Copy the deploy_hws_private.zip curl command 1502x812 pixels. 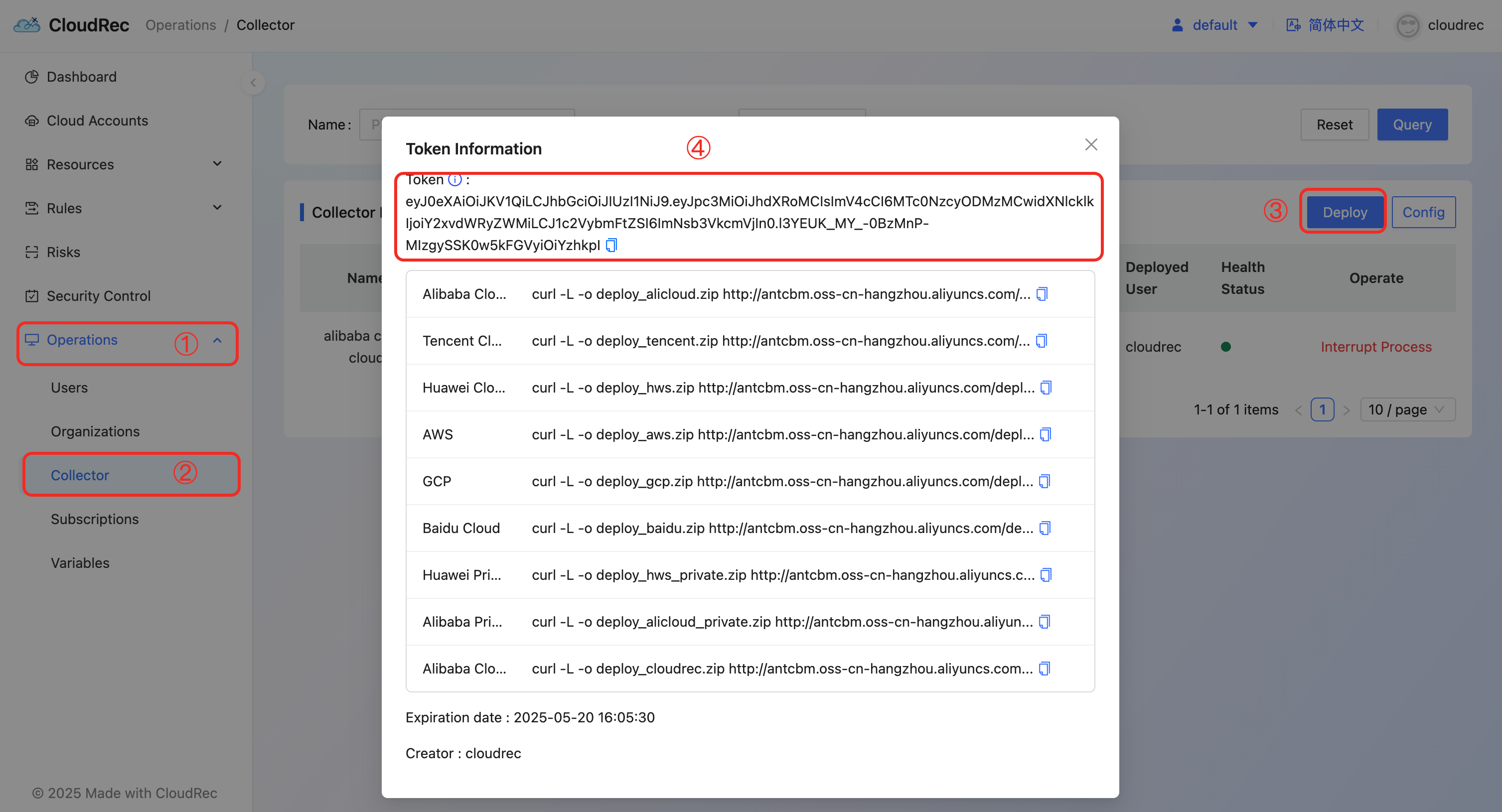(x=1046, y=575)
